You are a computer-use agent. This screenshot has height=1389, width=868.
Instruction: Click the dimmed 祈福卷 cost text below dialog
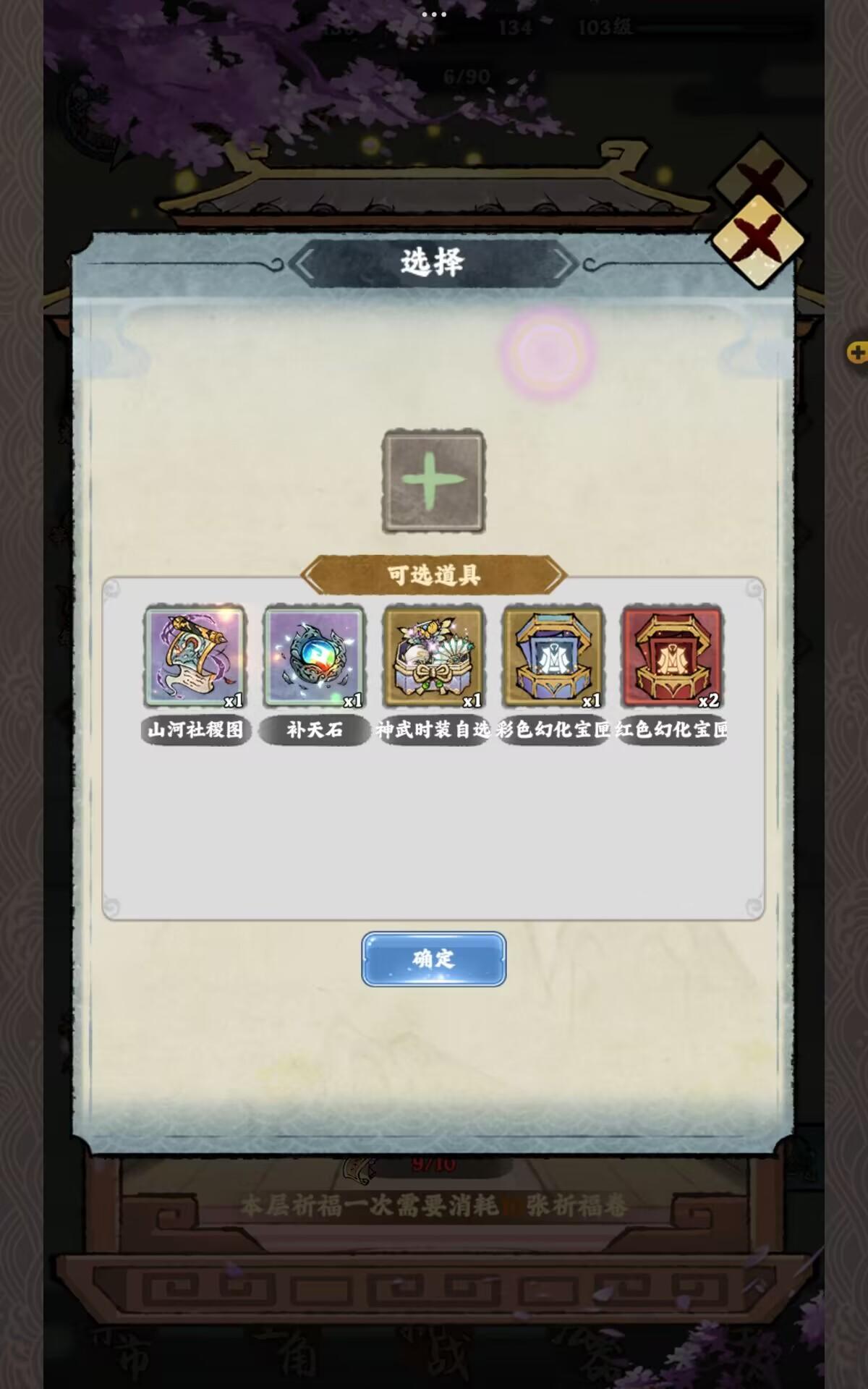(433, 1206)
